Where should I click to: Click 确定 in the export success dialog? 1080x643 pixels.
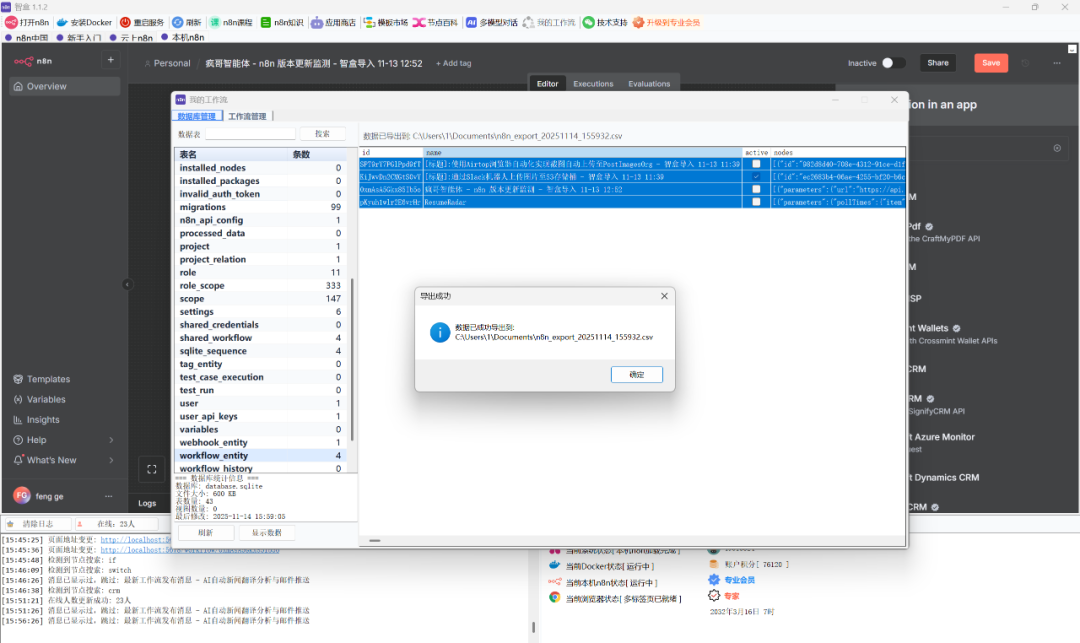636,374
